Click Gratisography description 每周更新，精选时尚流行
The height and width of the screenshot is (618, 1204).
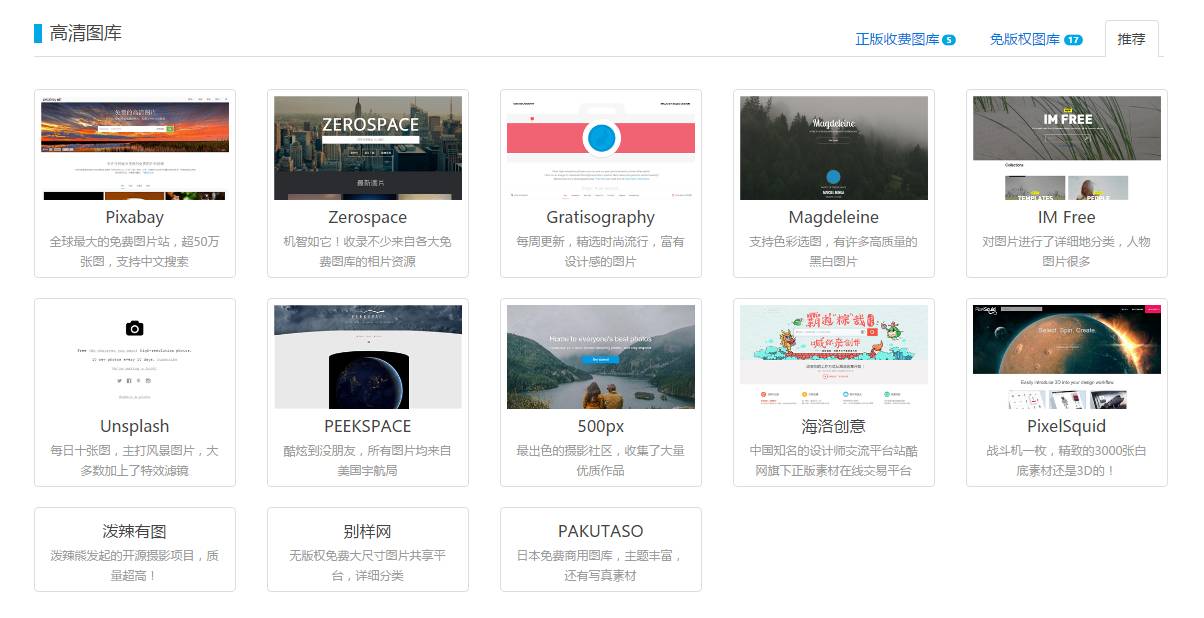pos(601,252)
